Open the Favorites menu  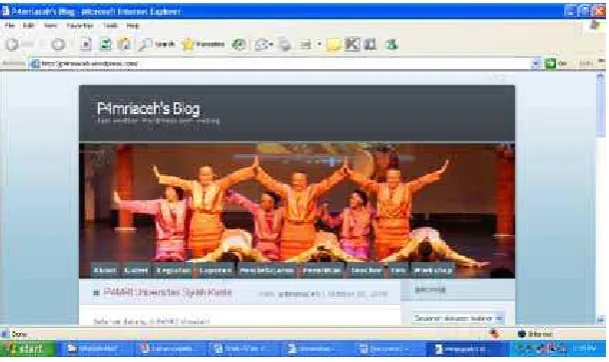click(80, 26)
